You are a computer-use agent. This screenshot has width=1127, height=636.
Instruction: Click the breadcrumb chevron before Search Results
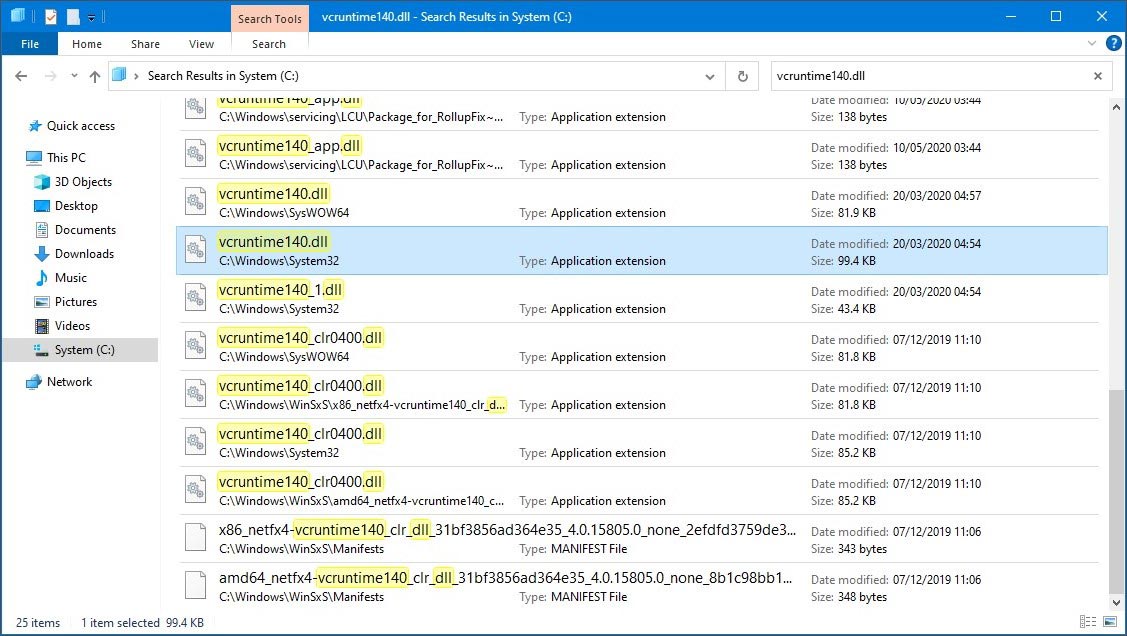tap(136, 76)
